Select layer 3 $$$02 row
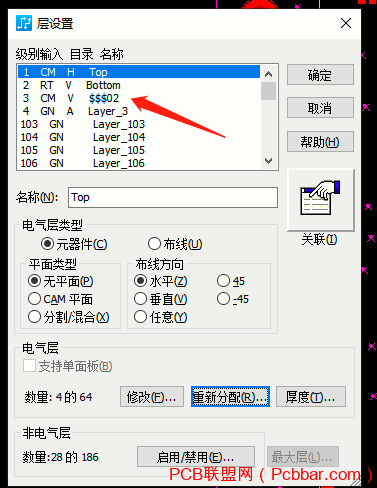The width and height of the screenshot is (377, 488). pos(139,98)
